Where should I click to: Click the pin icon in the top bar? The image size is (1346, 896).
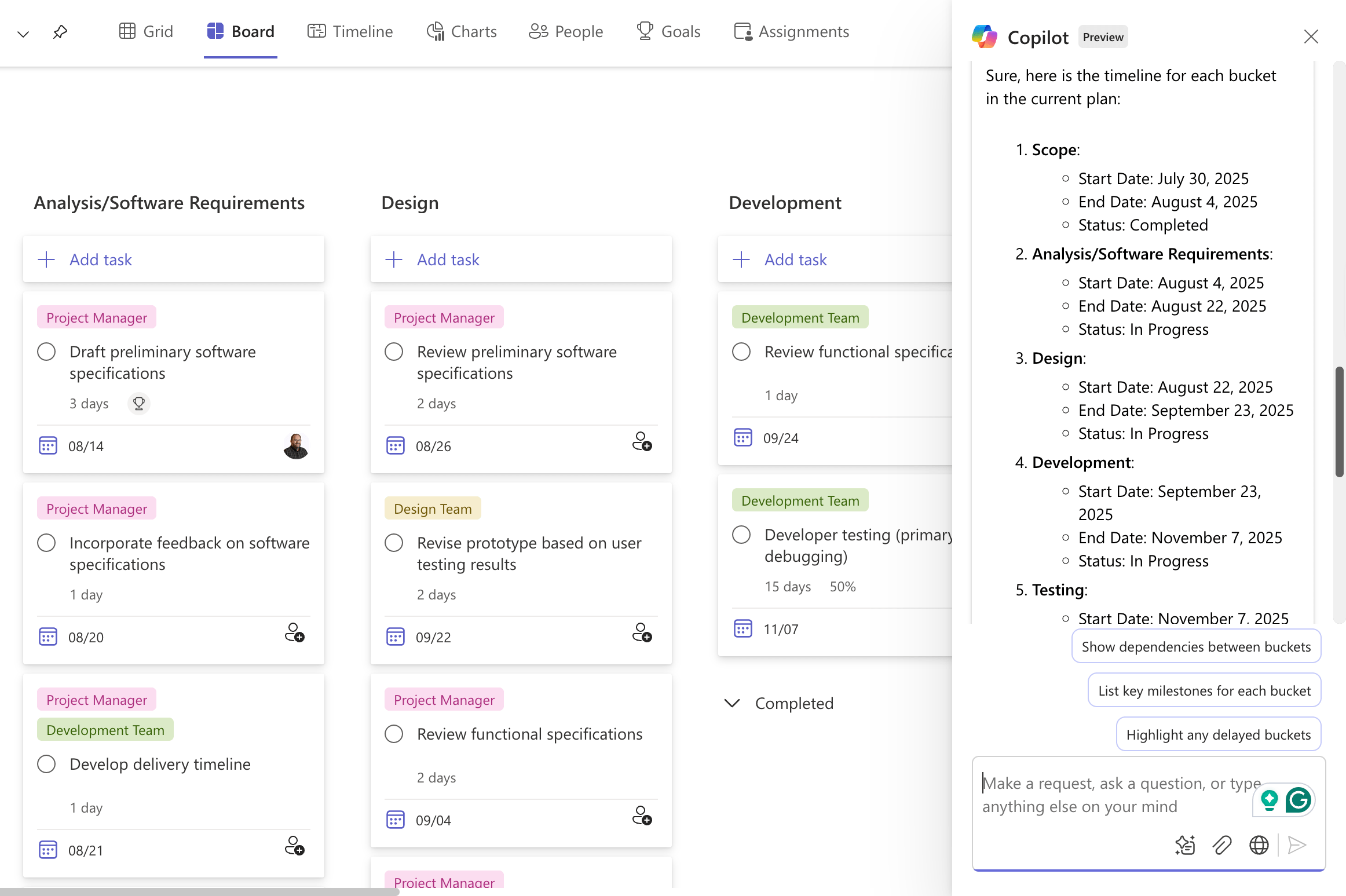click(60, 32)
